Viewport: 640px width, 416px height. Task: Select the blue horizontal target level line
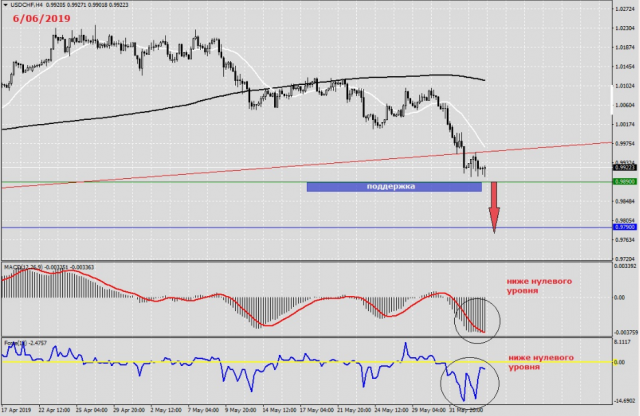point(250,228)
